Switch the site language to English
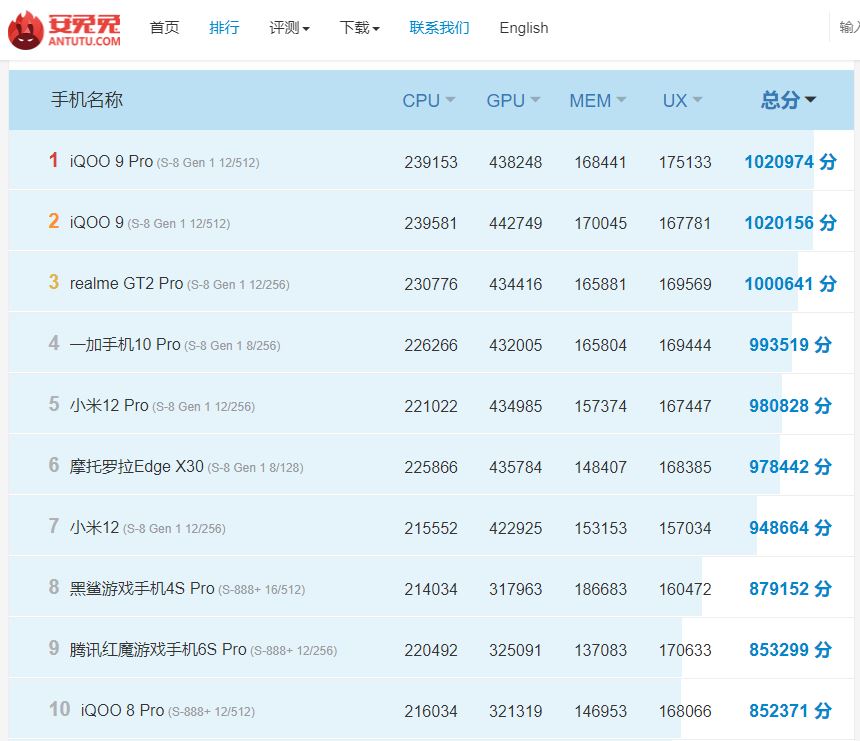This screenshot has width=860, height=741. coord(524,27)
